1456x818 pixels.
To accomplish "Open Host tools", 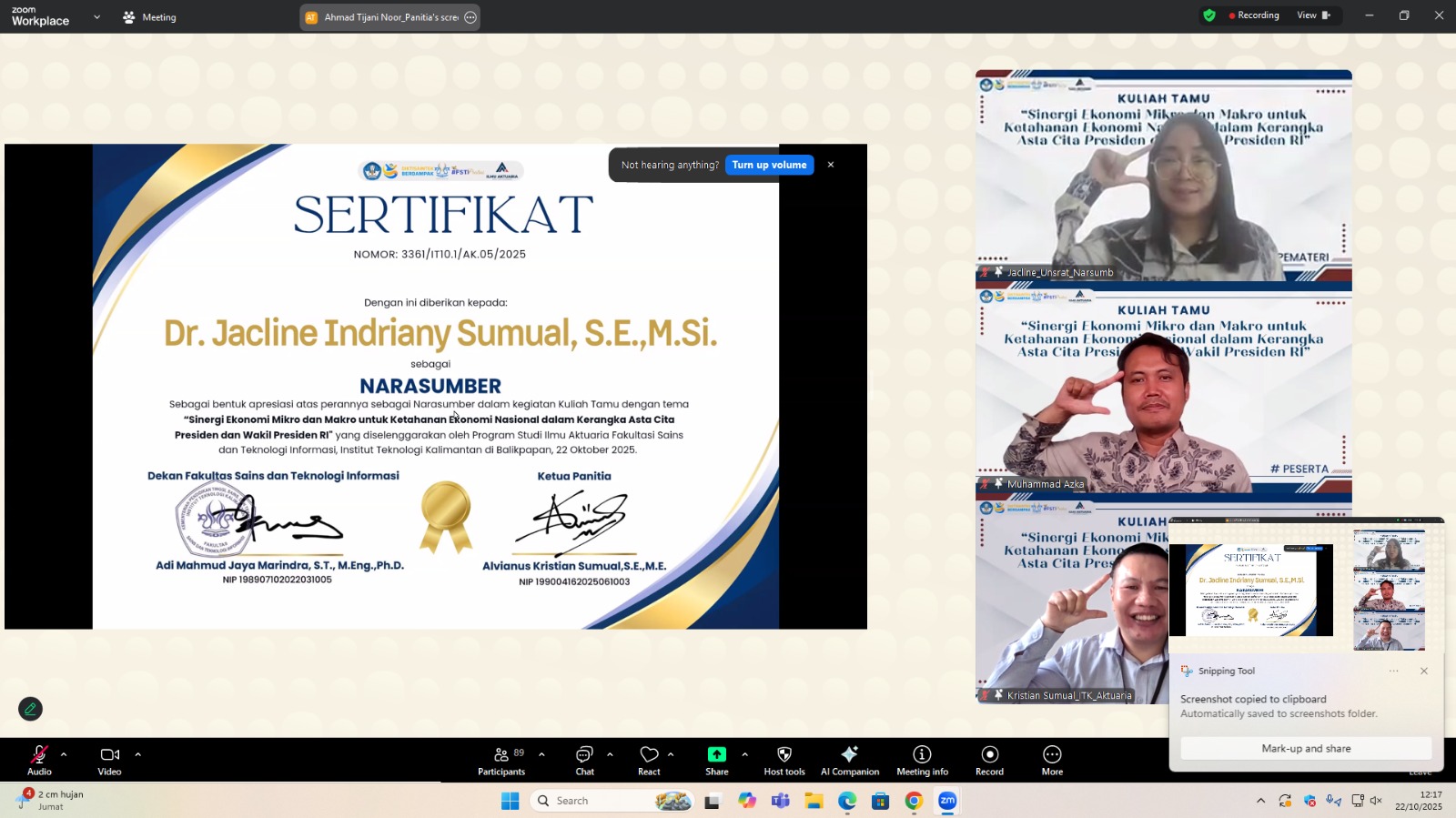I will pyautogui.click(x=784, y=760).
